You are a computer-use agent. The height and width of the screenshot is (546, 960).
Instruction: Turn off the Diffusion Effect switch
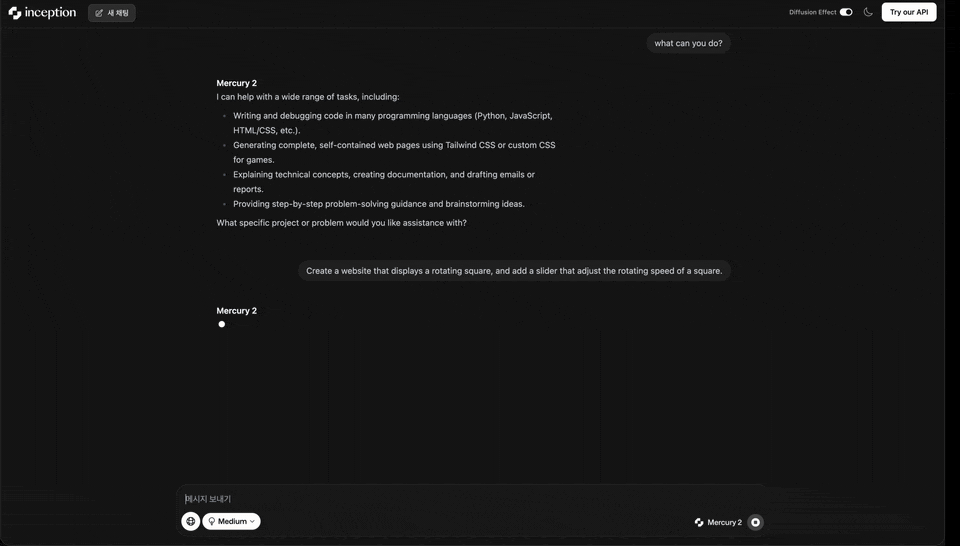click(846, 12)
